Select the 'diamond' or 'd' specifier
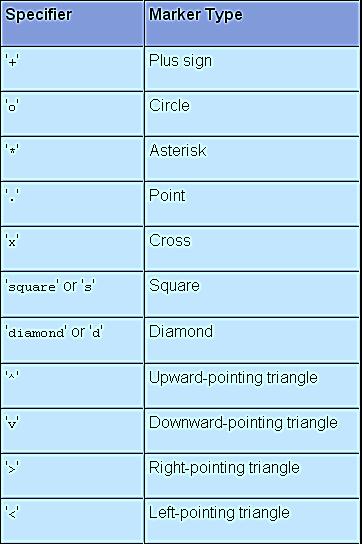362x544 pixels. pos(54,332)
